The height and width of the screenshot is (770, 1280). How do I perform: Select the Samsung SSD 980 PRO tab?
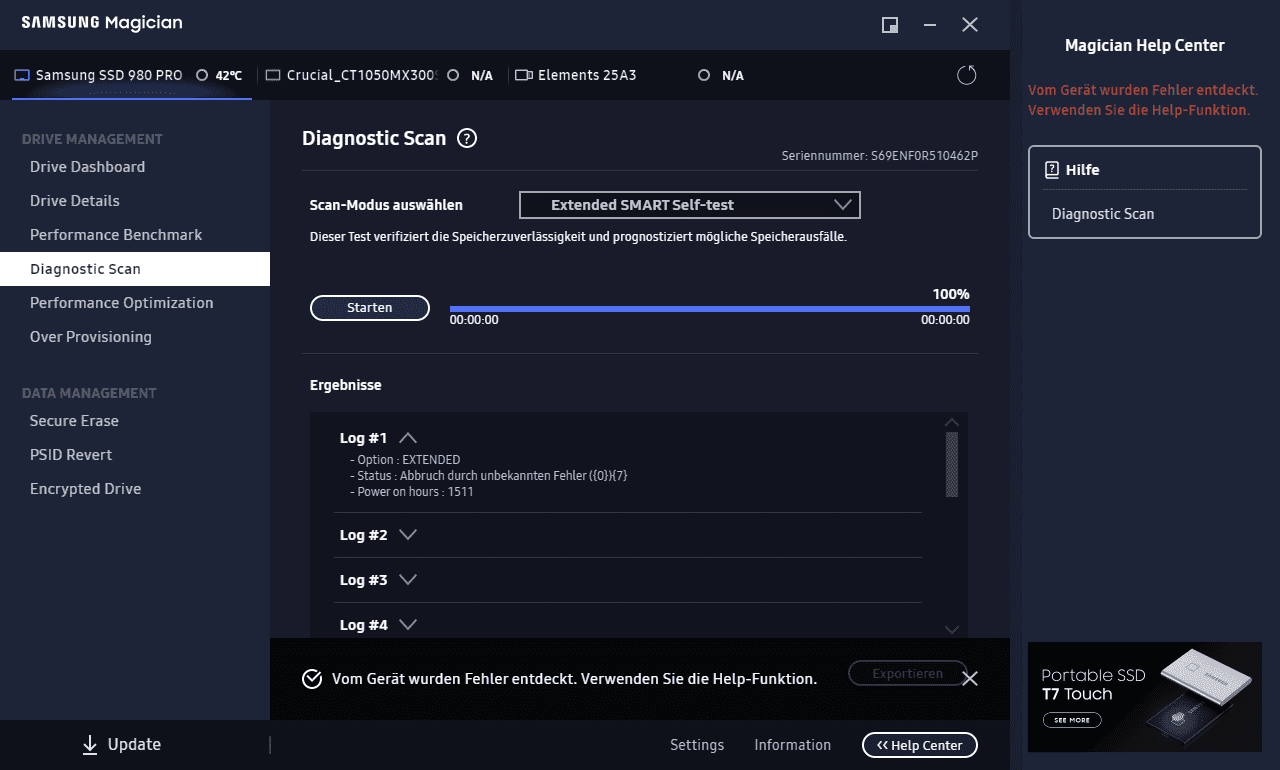(x=108, y=75)
